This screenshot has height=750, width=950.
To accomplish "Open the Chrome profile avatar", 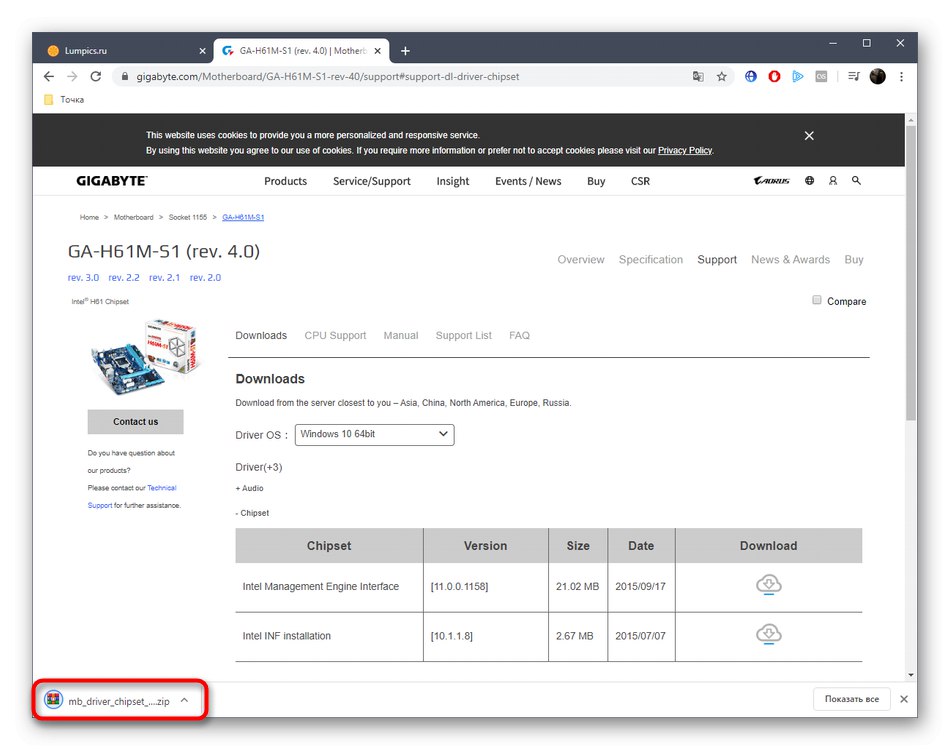I will pyautogui.click(x=877, y=76).
